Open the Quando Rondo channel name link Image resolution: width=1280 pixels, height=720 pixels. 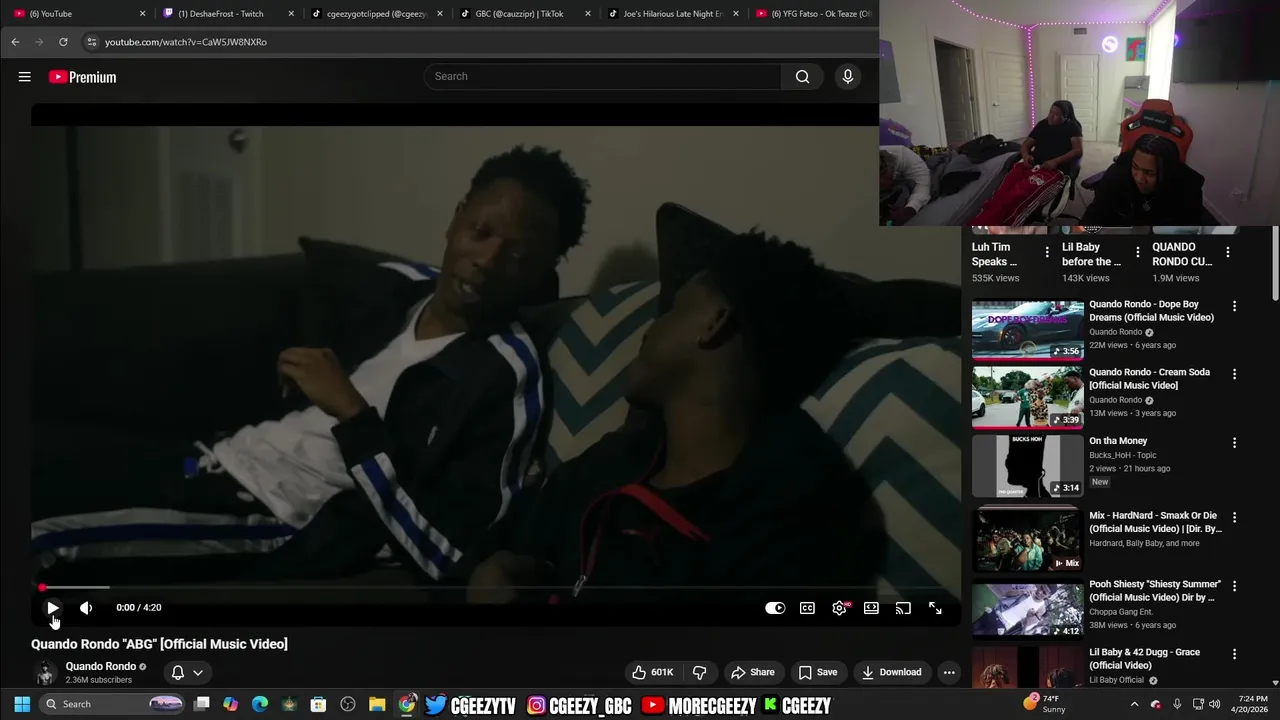pyautogui.click(x=101, y=666)
